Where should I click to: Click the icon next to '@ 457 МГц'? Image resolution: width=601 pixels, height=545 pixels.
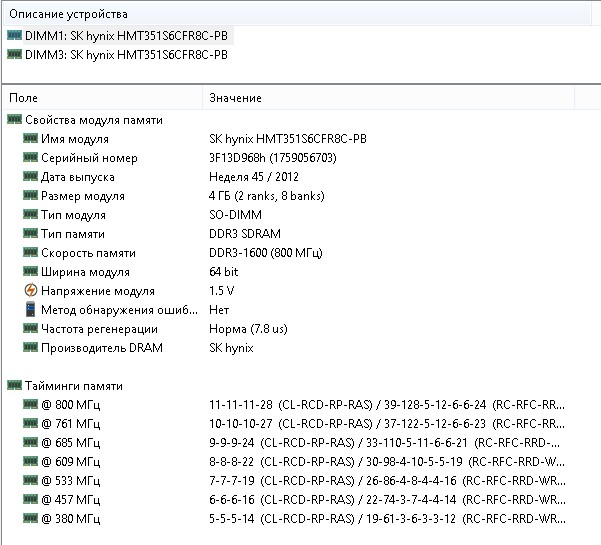point(30,499)
